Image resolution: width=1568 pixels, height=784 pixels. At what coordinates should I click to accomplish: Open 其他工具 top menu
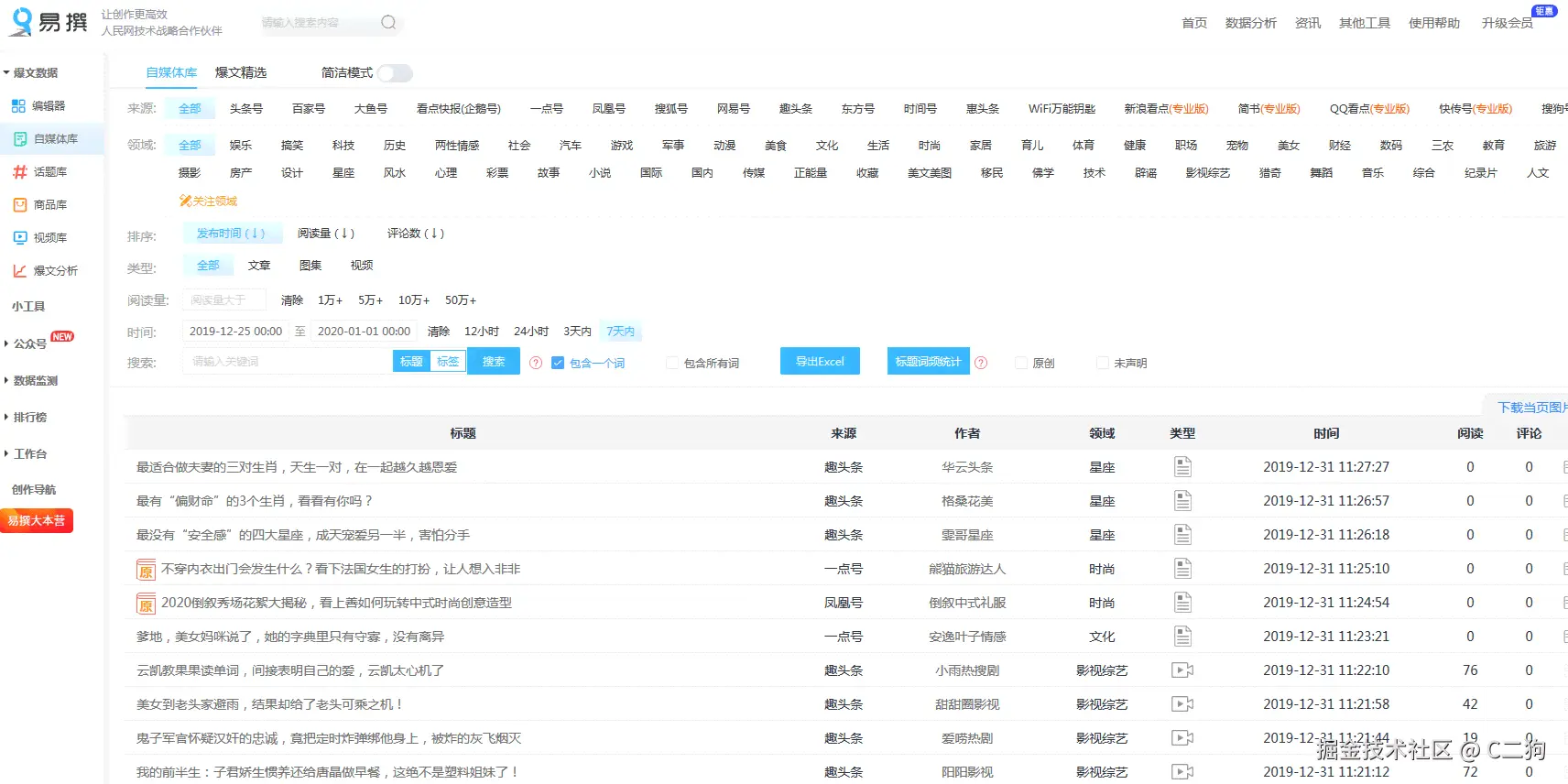1364,23
